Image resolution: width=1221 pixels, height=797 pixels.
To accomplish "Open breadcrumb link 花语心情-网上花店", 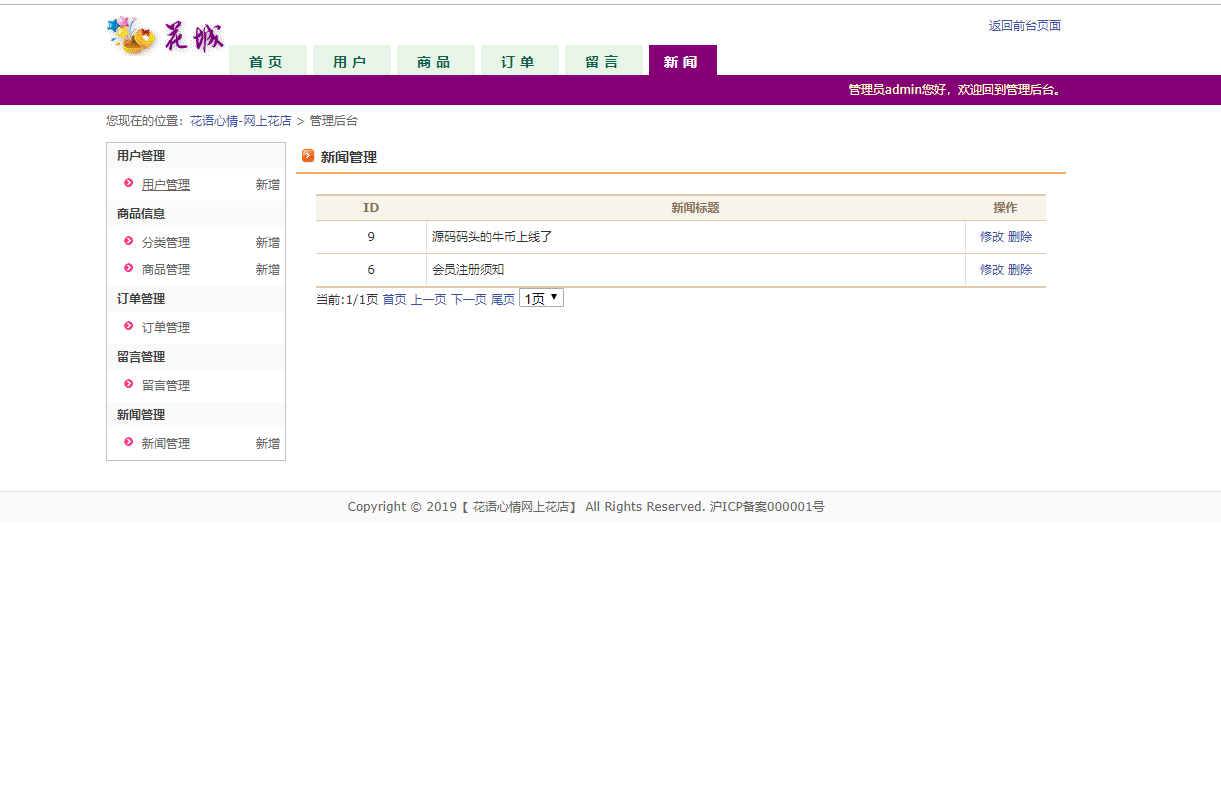I will [240, 120].
